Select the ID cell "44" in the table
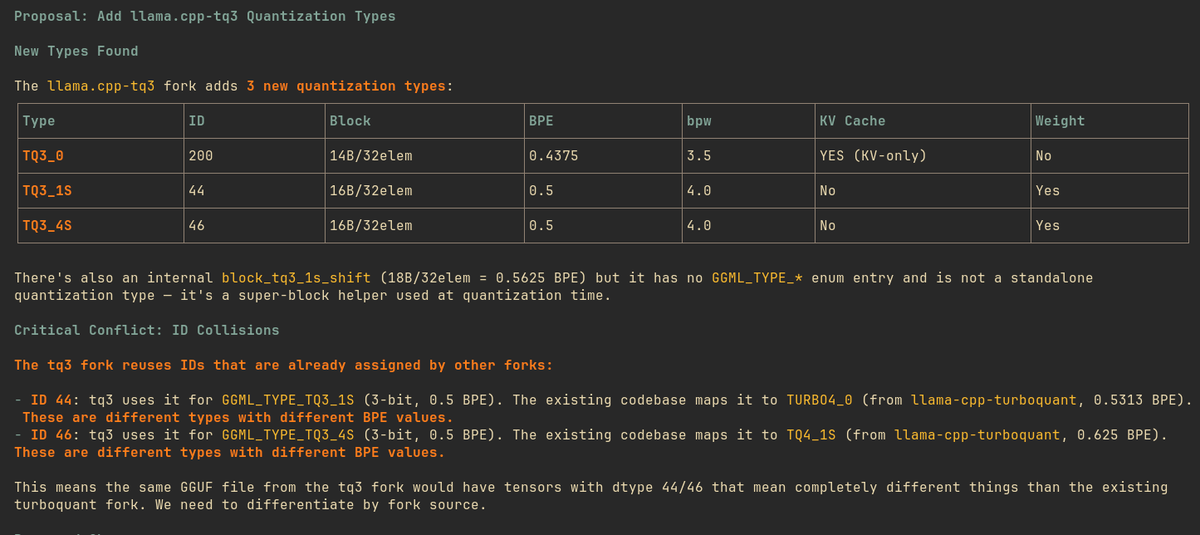Screen dimensions: 1200x535 (x=197, y=191)
